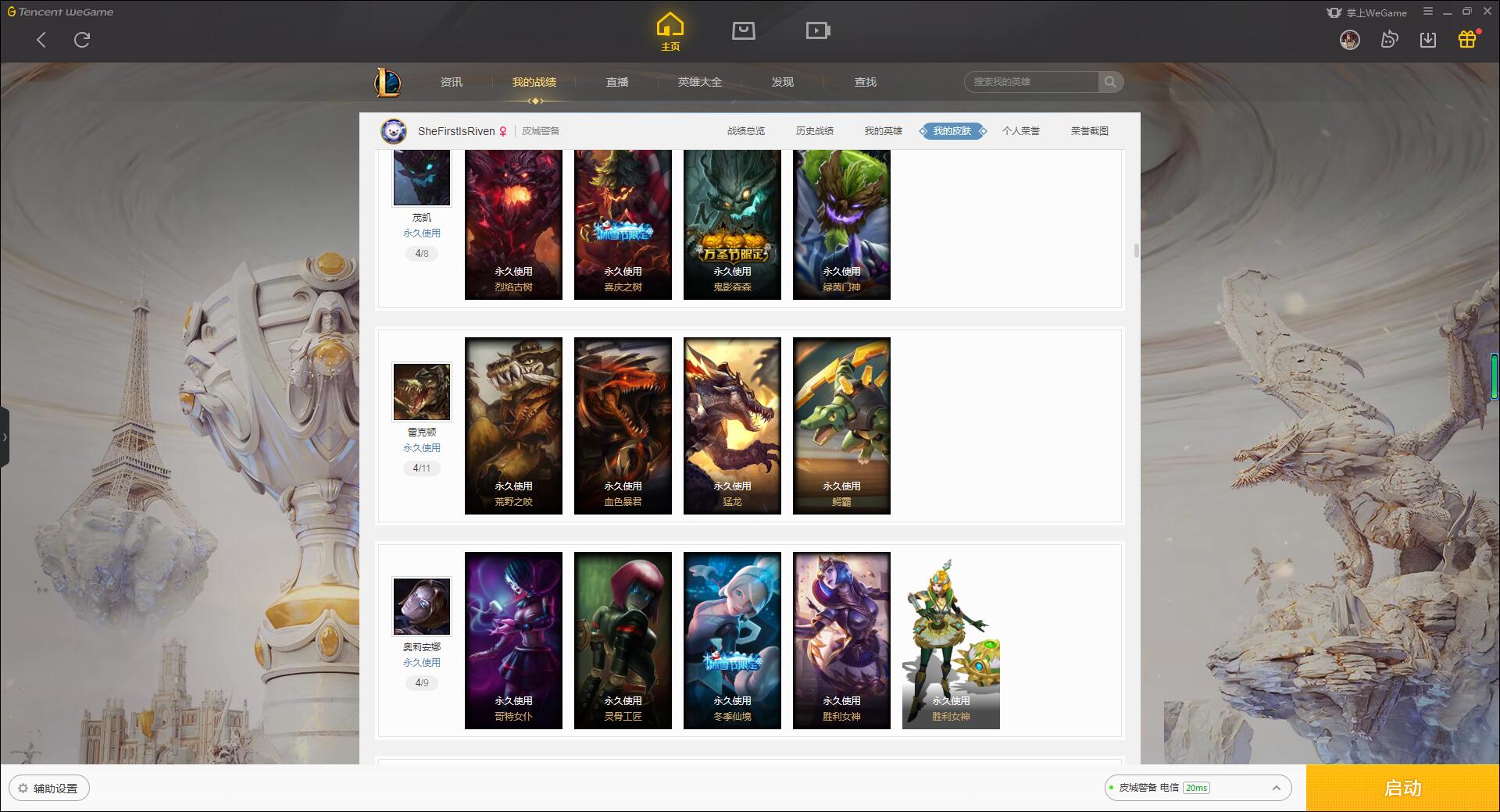Expand the left side panel arrow

4,437
